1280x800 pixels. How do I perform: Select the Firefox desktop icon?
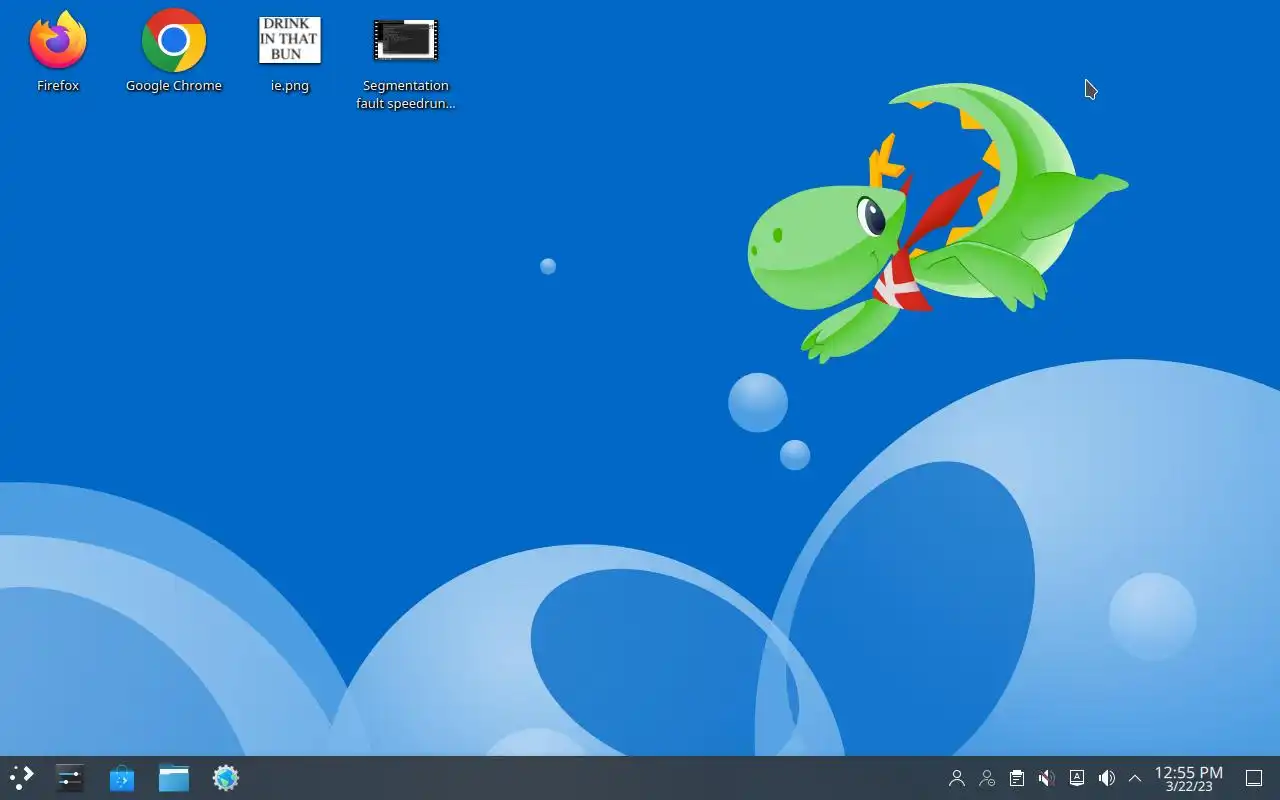[x=58, y=41]
